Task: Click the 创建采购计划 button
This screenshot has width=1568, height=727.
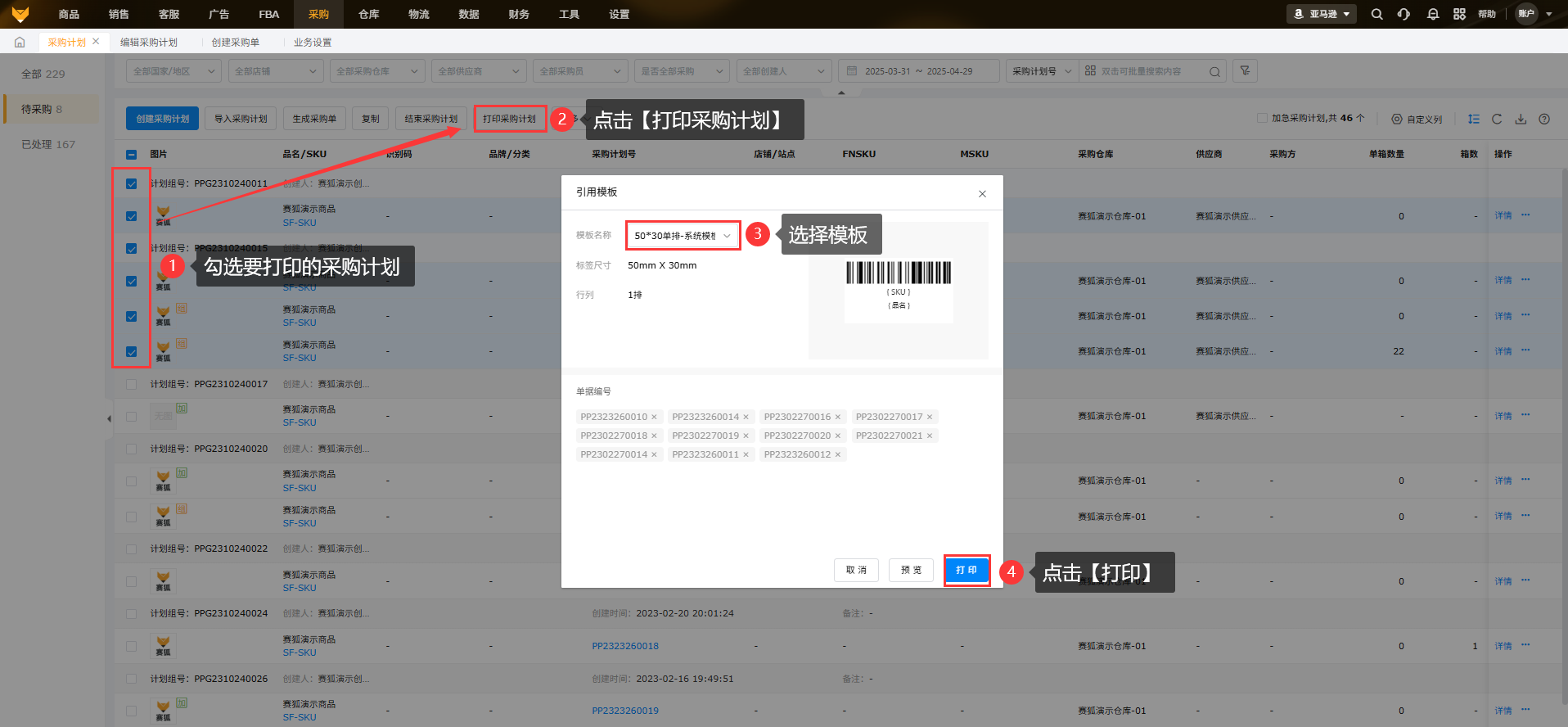Action: coord(163,119)
